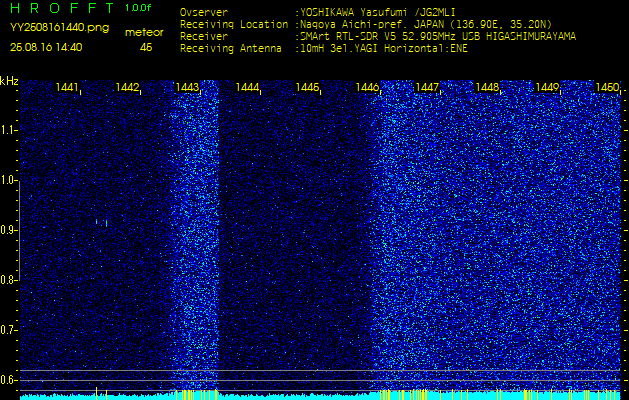Click the 1445 time marker
629x400 pixels.
(307, 87)
